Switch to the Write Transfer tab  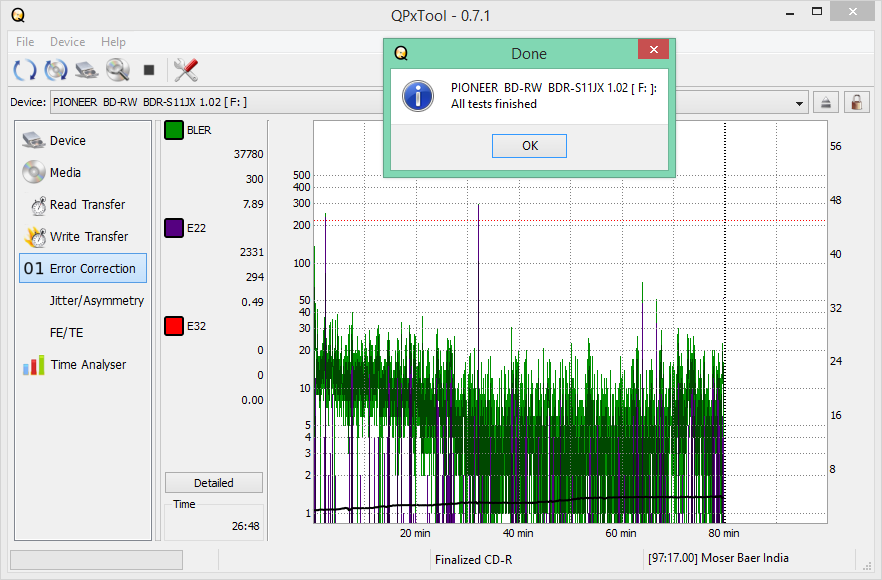coord(83,236)
